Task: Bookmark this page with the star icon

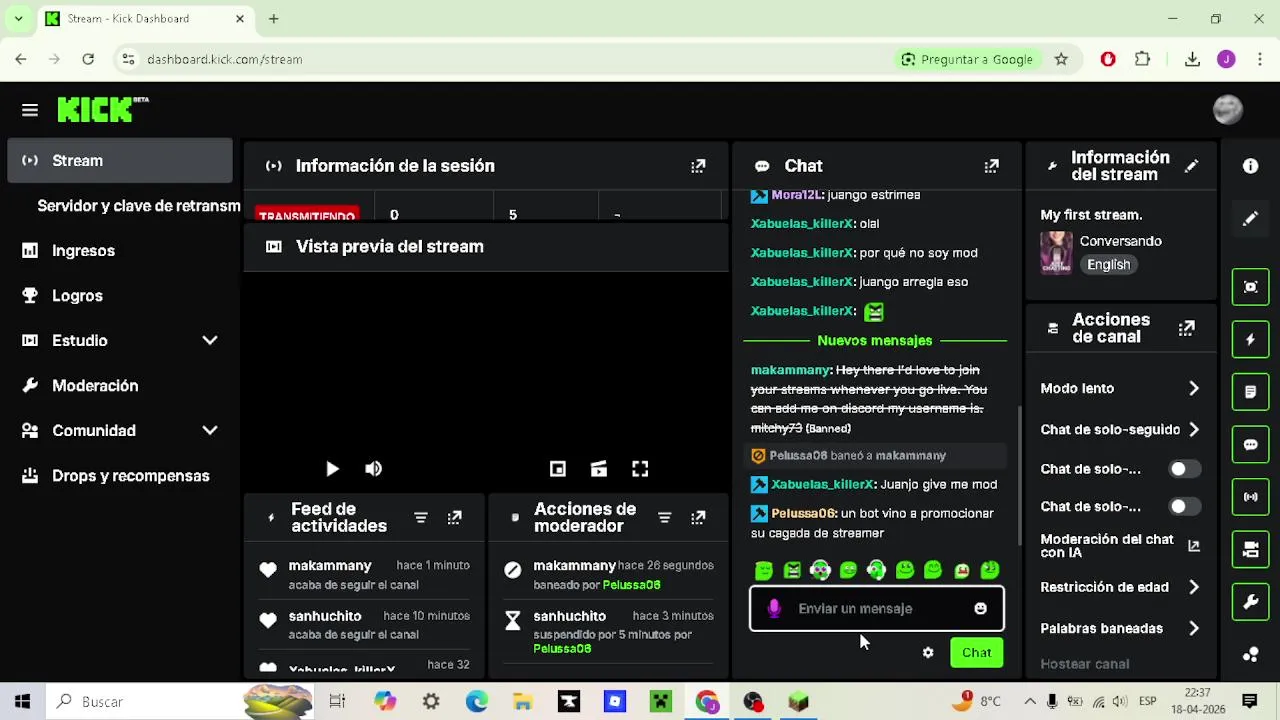Action: pos(1061,59)
